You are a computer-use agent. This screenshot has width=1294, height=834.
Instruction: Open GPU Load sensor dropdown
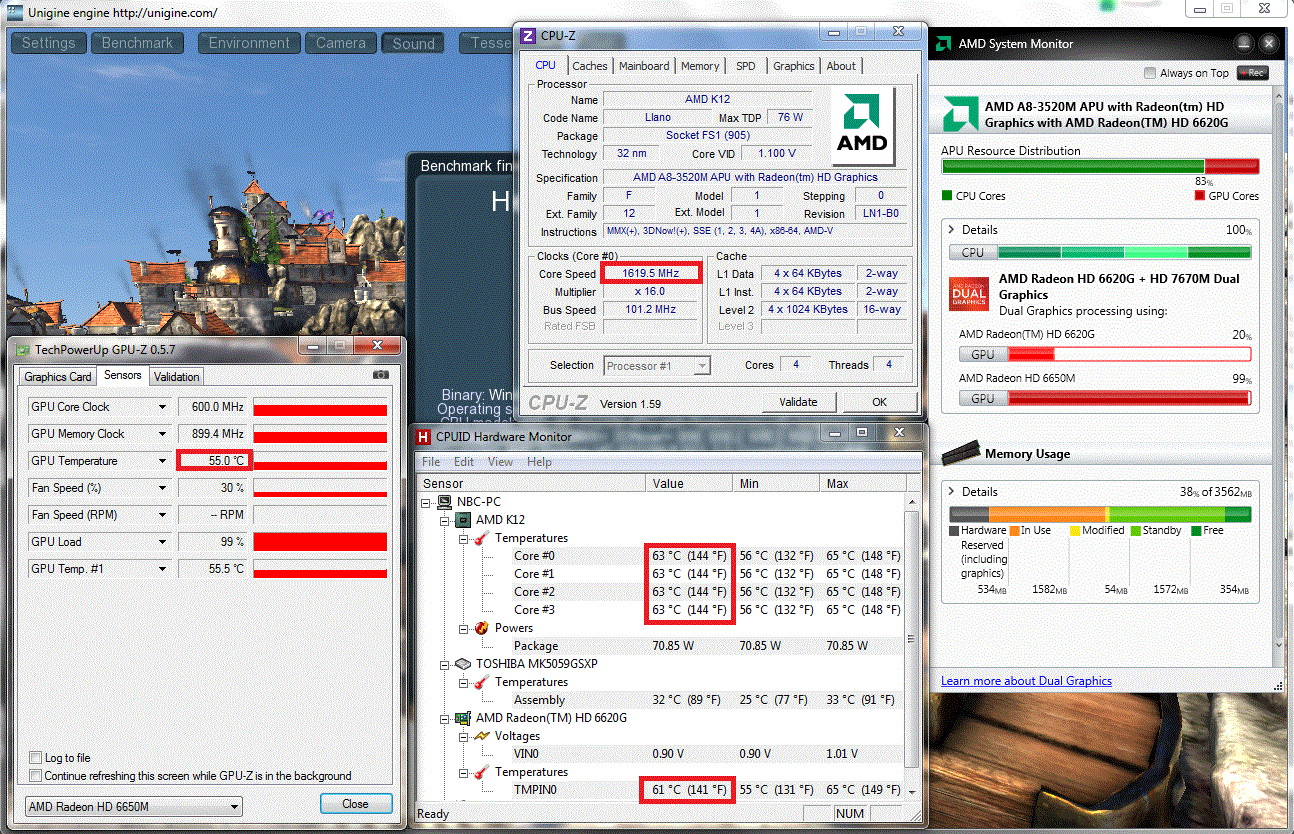163,542
